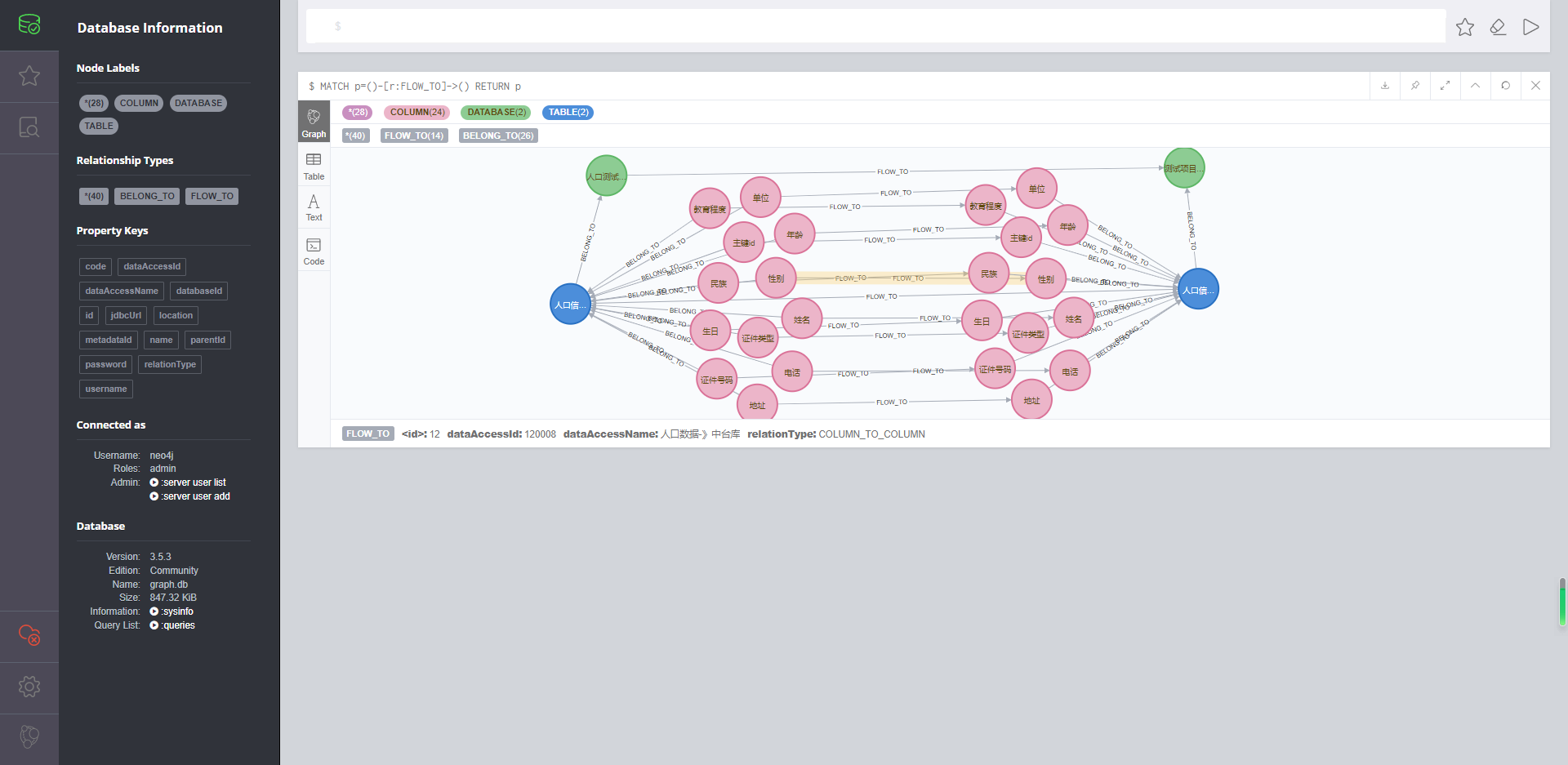Select FLOW_TO(14) relationship chip

click(414, 136)
